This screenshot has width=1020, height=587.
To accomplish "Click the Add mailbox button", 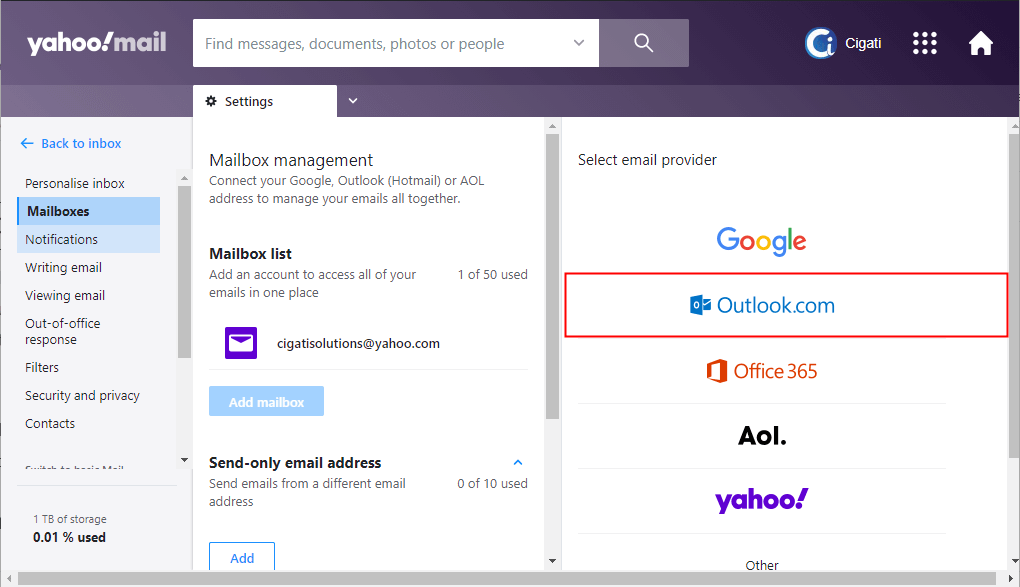I will (266, 402).
